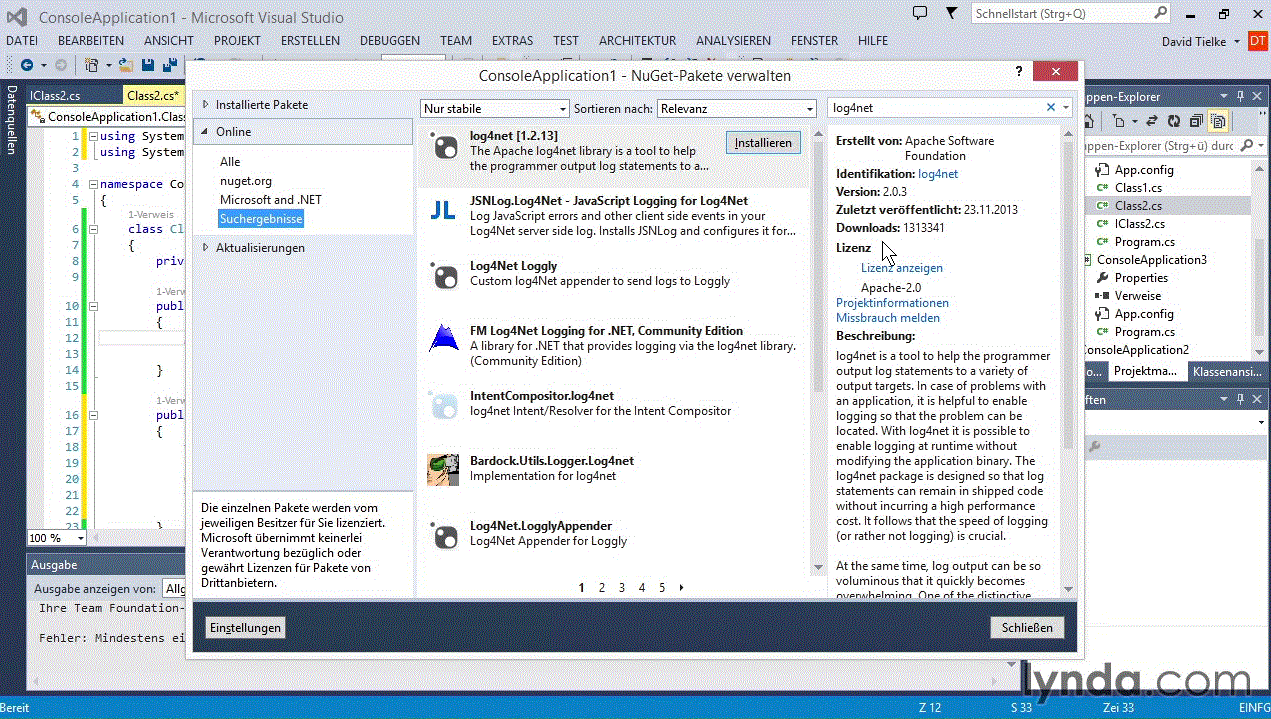Open Navigate Backward history dropdown arrow

pyautogui.click(x=43, y=65)
